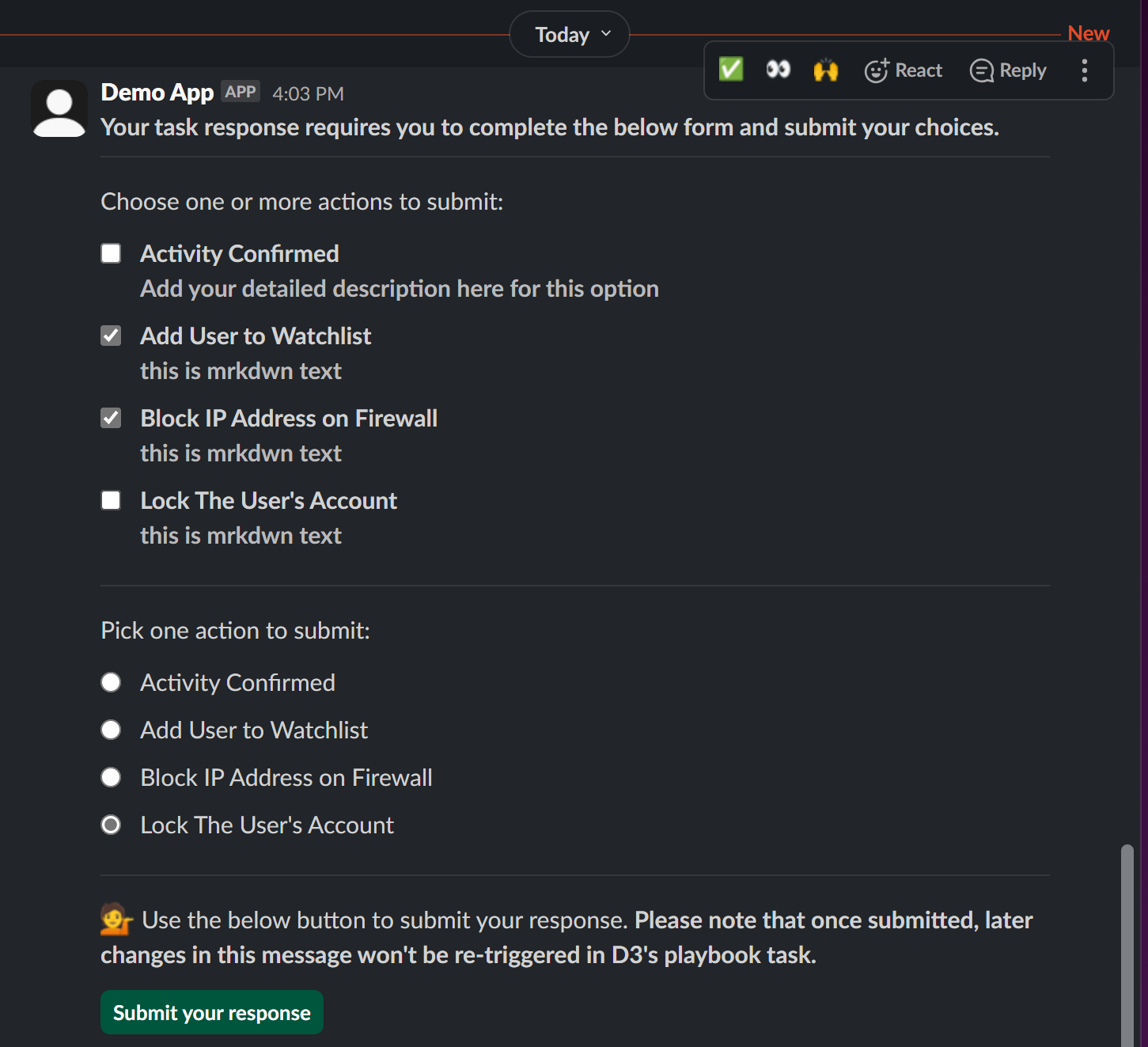React with the white check mark emoji
Viewport: 1148px width, 1047px height.
pos(731,70)
